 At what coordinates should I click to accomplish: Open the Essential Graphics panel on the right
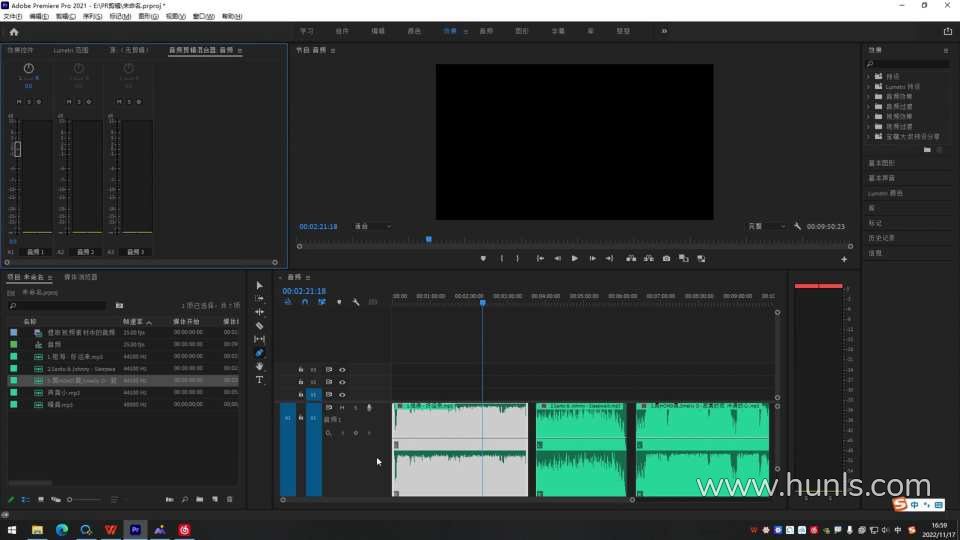[882, 163]
